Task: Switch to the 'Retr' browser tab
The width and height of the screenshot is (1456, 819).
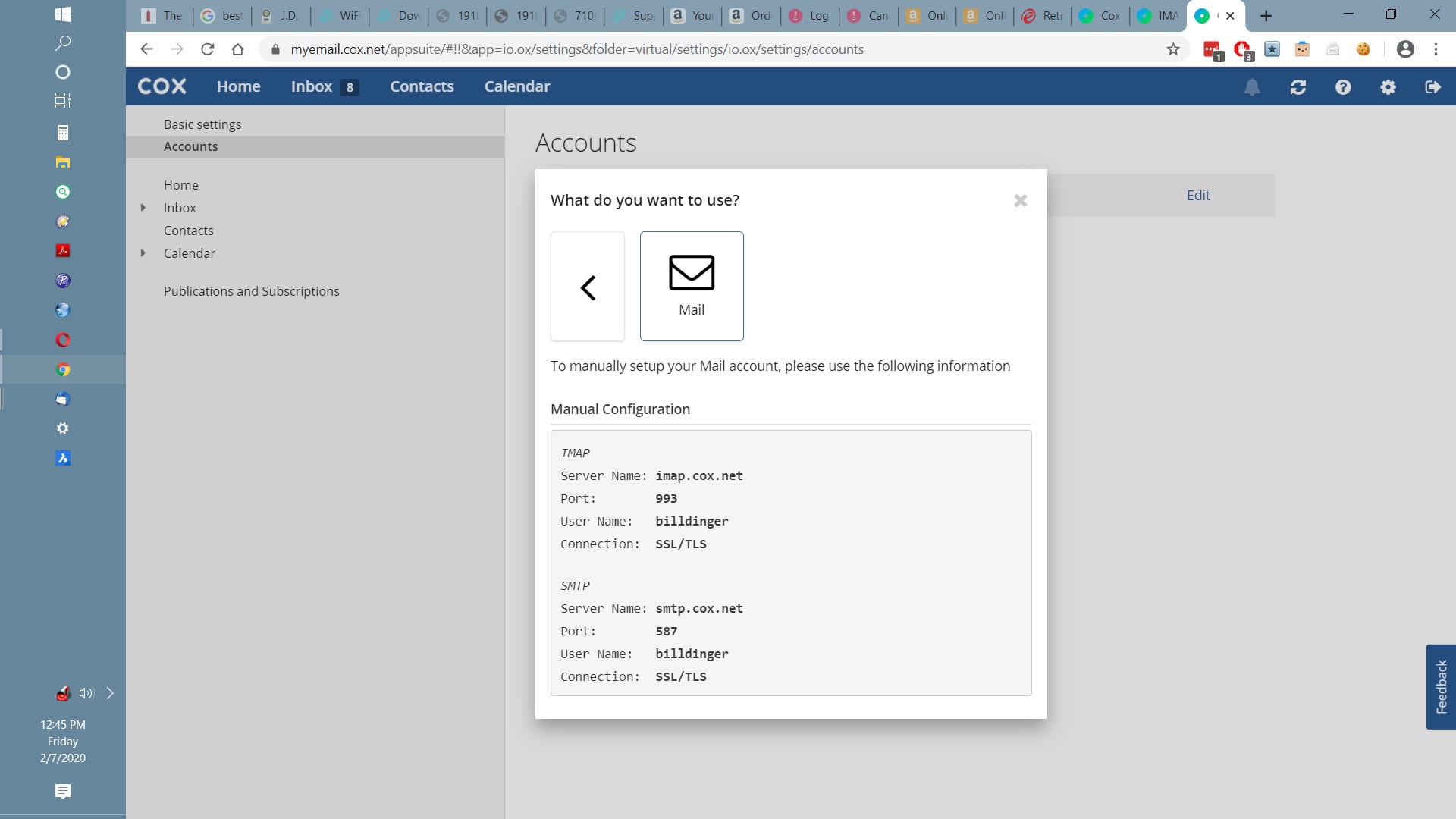Action: point(1043,16)
